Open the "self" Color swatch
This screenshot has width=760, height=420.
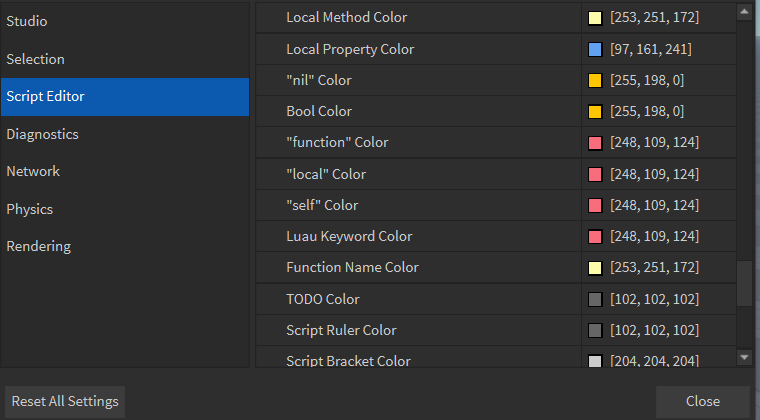595,205
